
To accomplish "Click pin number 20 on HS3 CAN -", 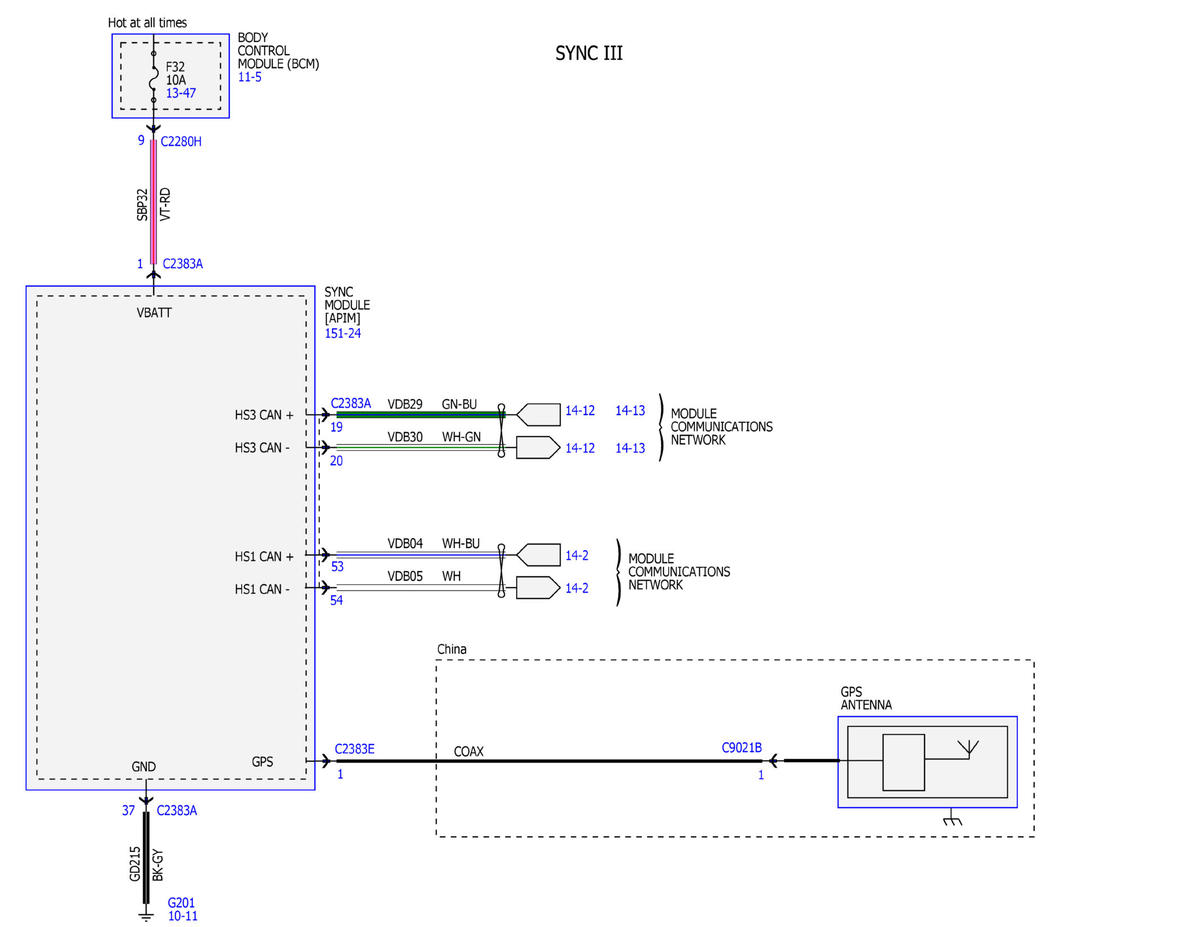I will 337,461.
